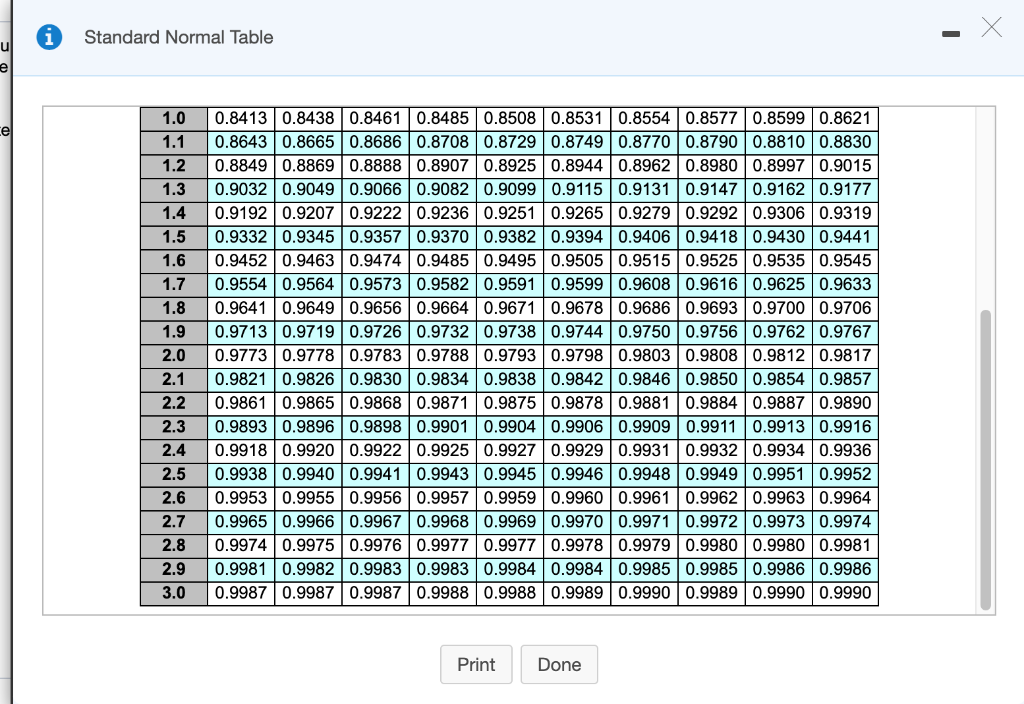The height and width of the screenshot is (704, 1024).
Task: Click the Standard Normal Table title text
Action: pyautogui.click(x=178, y=37)
